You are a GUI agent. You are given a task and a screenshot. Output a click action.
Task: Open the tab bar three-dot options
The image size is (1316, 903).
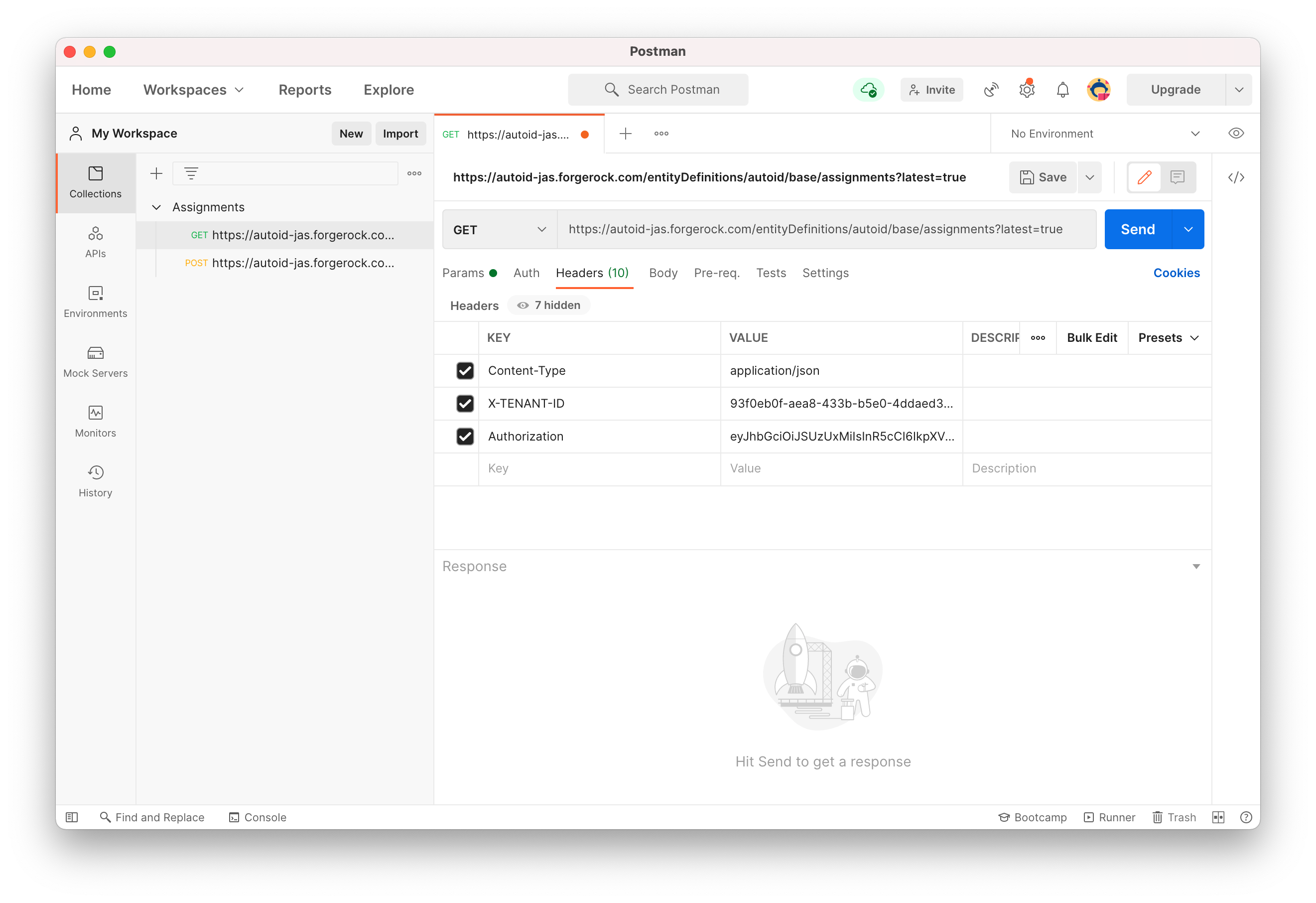tap(661, 134)
